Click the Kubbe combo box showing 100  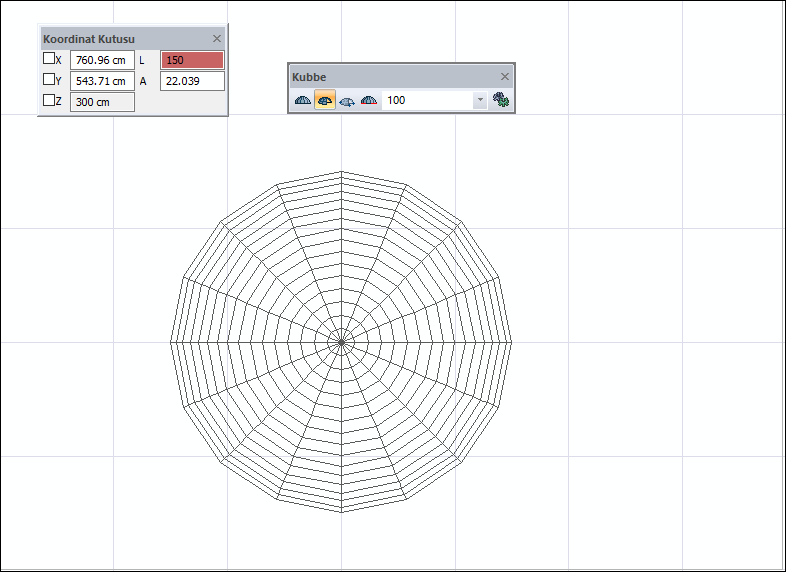click(x=428, y=100)
